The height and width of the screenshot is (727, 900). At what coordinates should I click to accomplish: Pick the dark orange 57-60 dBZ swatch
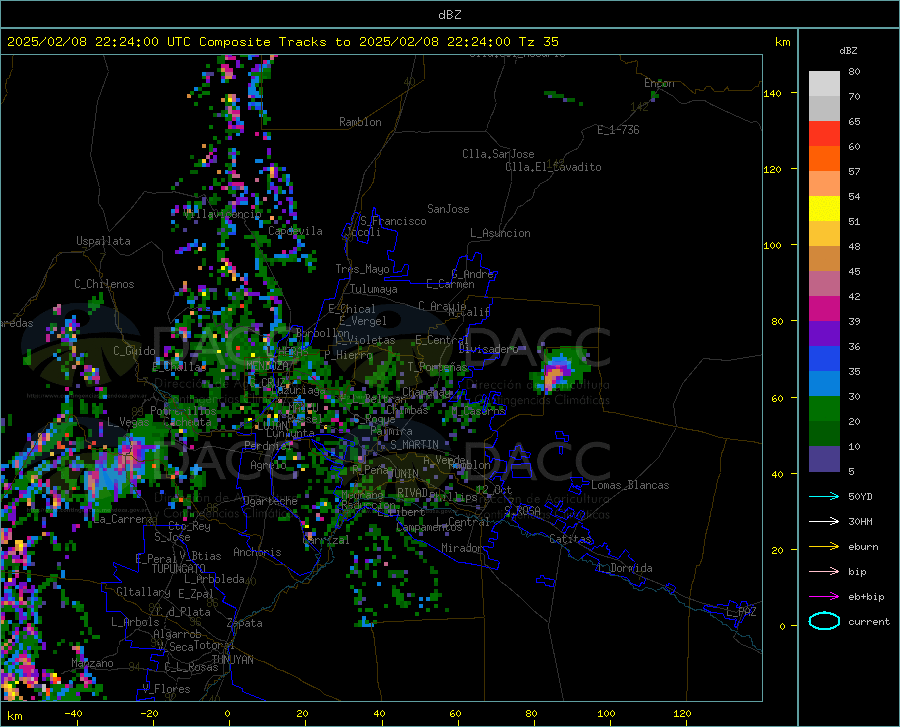[824, 159]
